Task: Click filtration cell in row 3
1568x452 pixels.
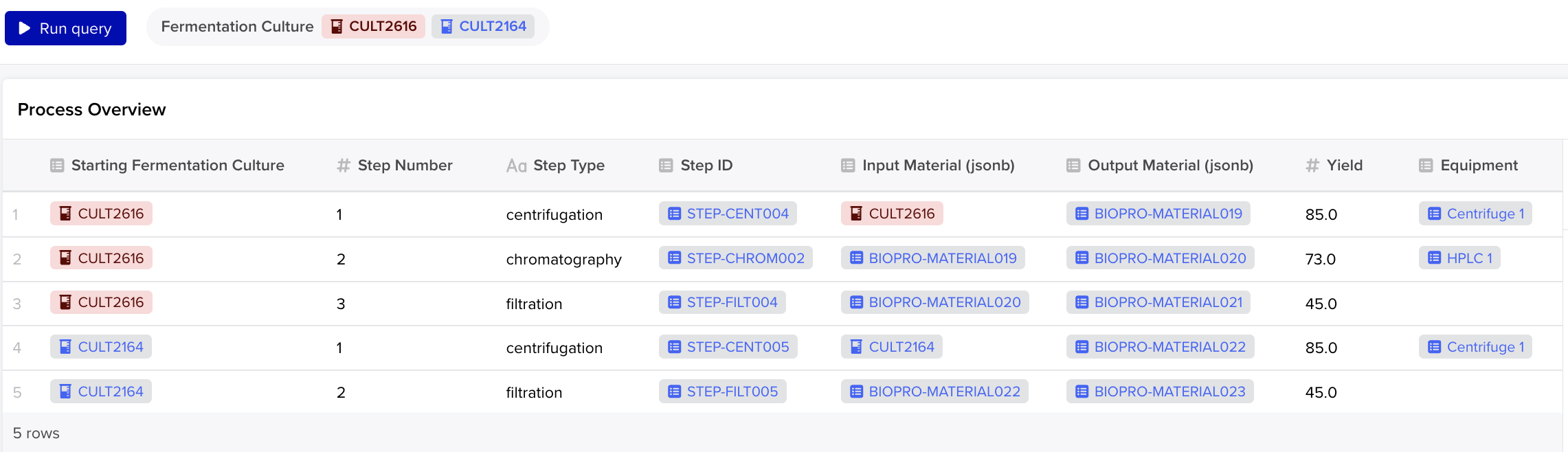Action: 534,304
